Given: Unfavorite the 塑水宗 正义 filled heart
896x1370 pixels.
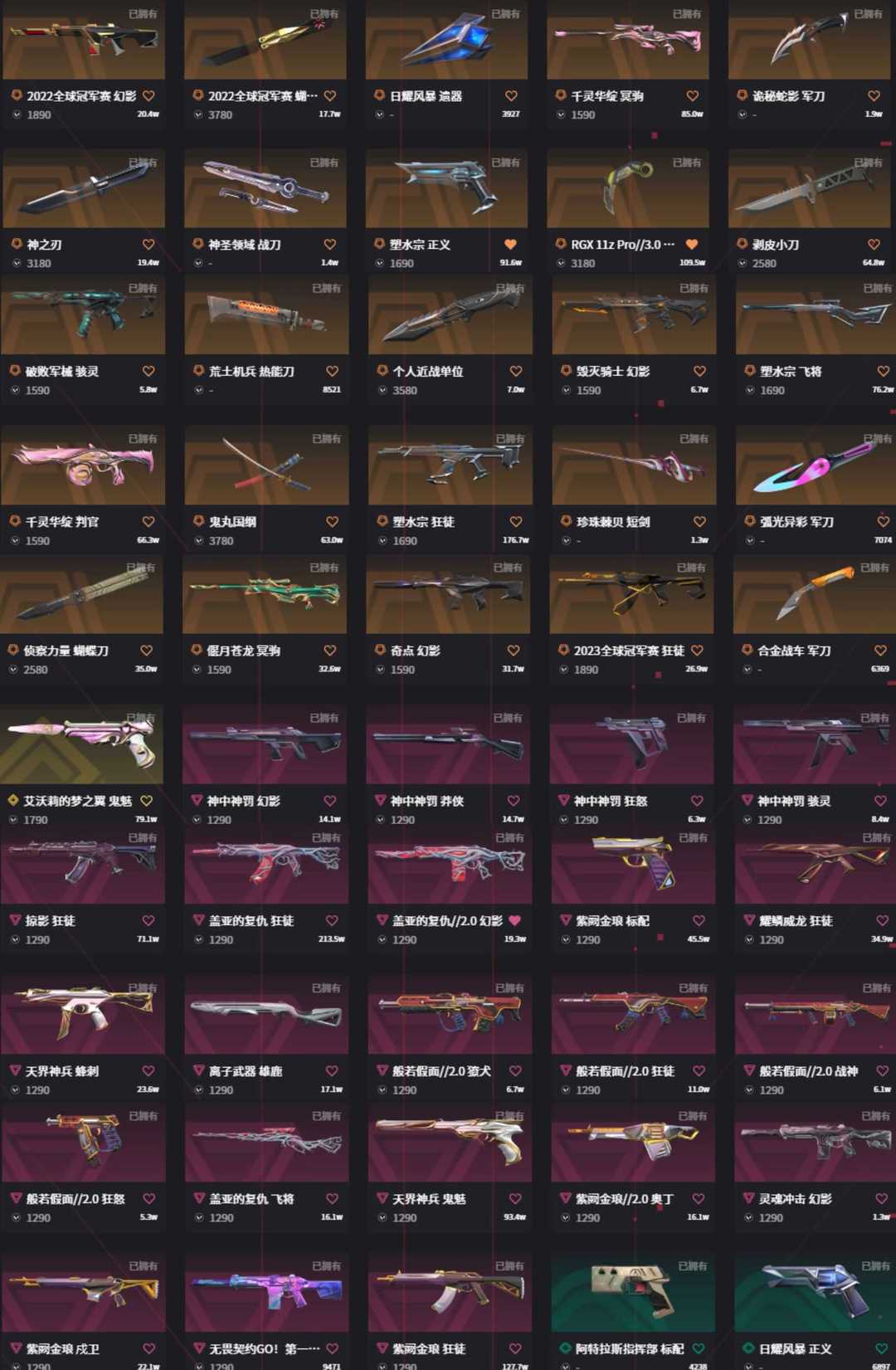Looking at the screenshot, I should [511, 245].
